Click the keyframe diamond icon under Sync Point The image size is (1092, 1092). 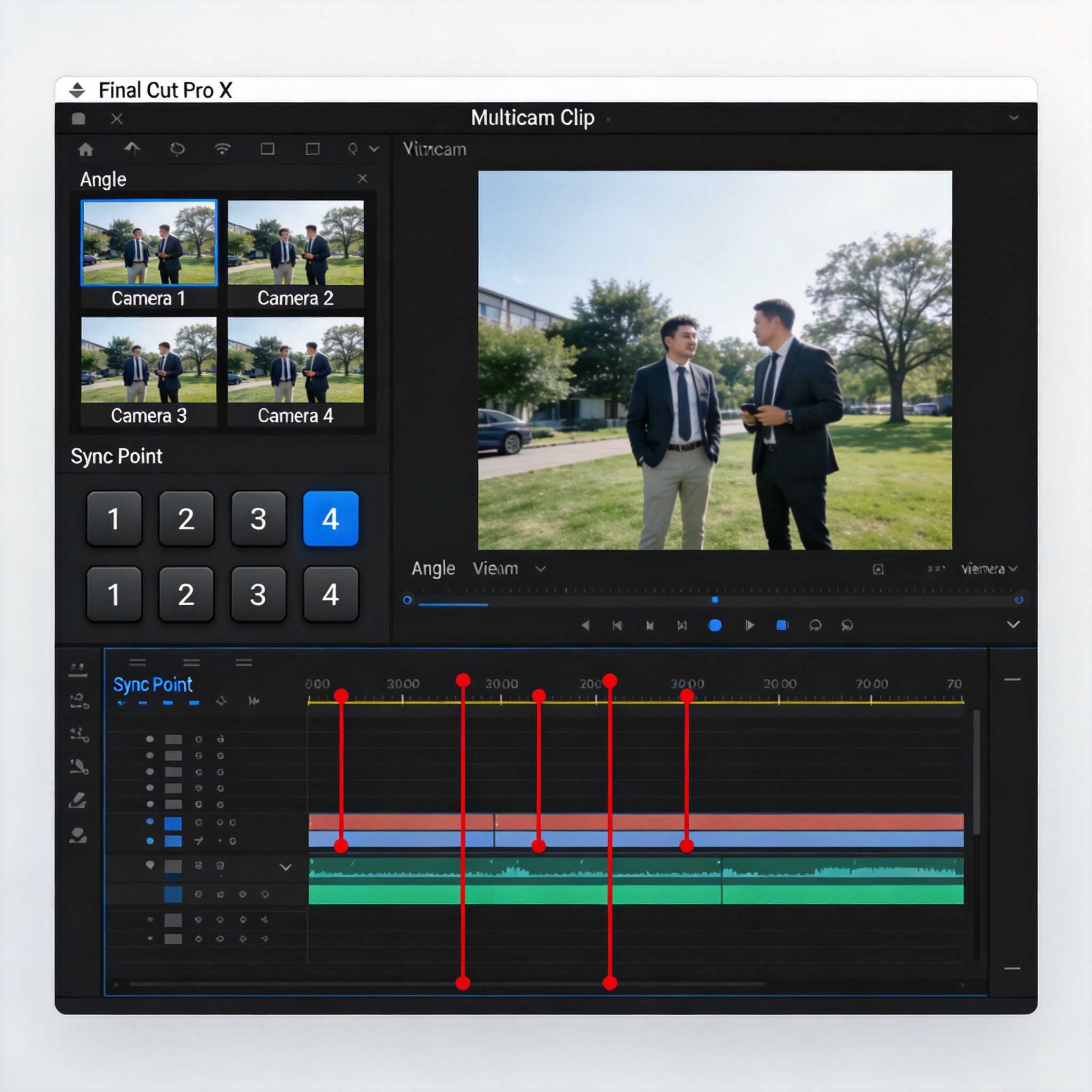point(221,701)
